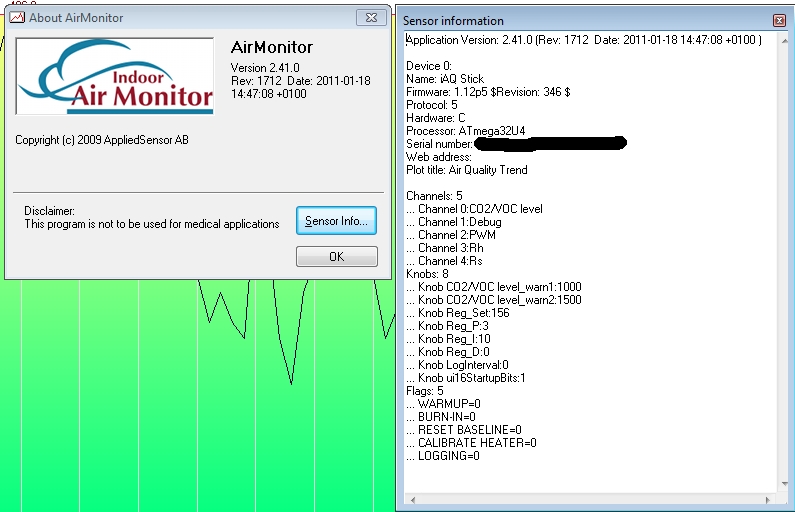Screen dimensions: 795x512
Task: Click the vertical scrollbar up arrow
Action: (784, 41)
